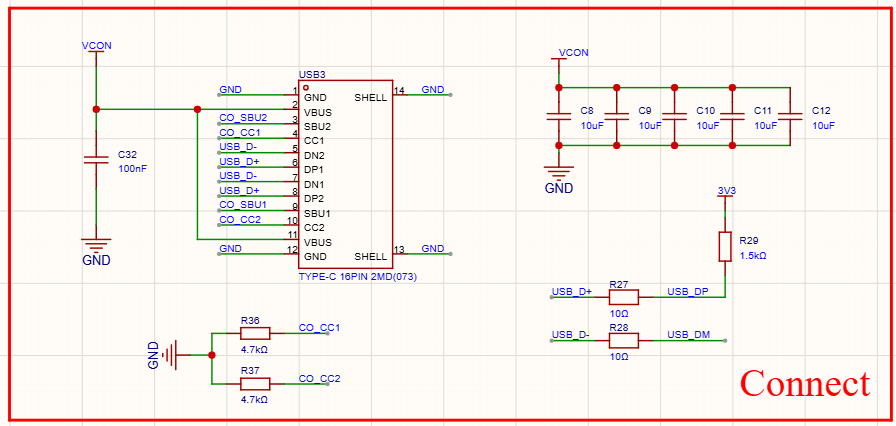Click the R29 1.5kΩ pull-up resistor
Screen dimensions: 896x426
(725, 247)
